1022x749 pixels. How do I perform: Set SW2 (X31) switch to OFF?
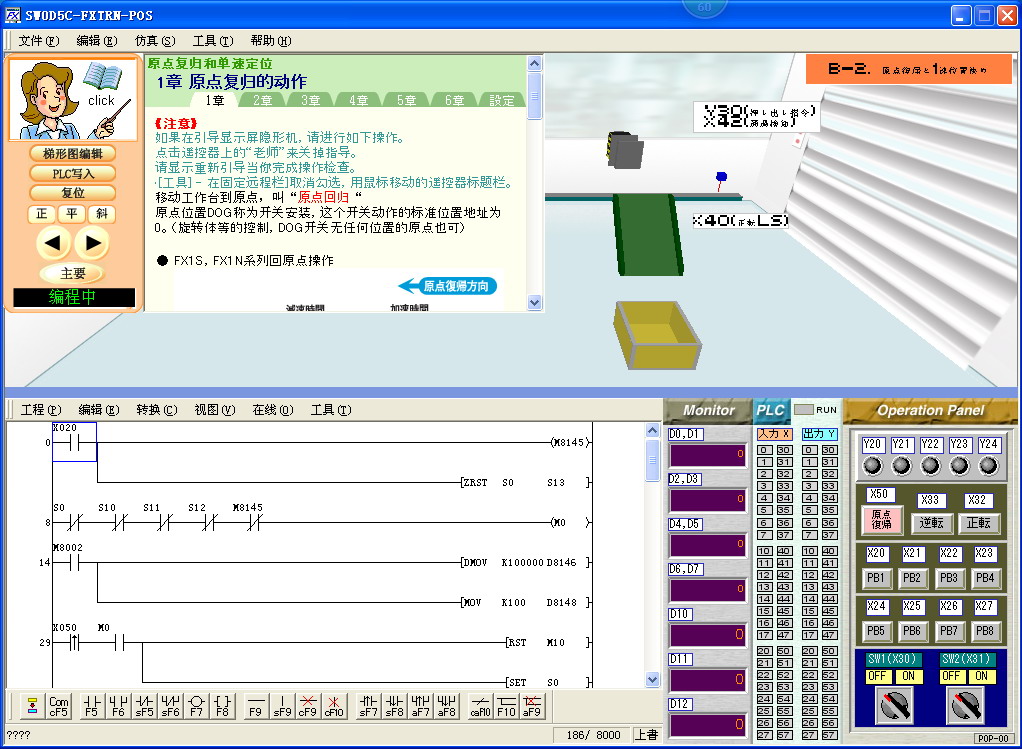951,676
